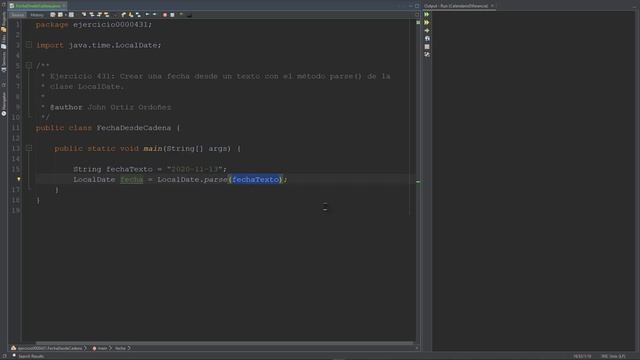
Task: Select the FechaDesdeCadena.java editor tab
Action: tap(37, 6)
